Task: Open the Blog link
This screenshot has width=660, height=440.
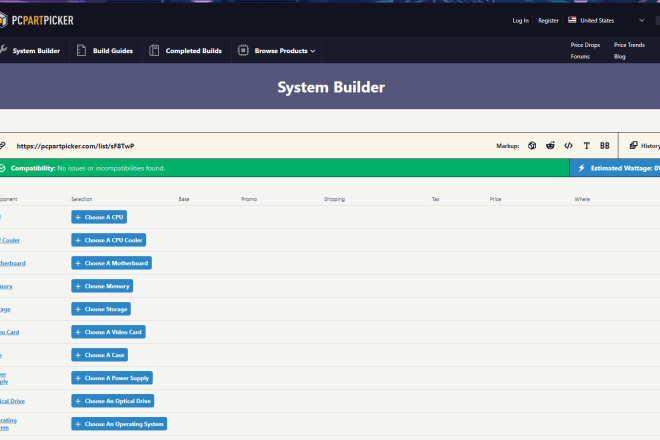Action: [x=619, y=56]
